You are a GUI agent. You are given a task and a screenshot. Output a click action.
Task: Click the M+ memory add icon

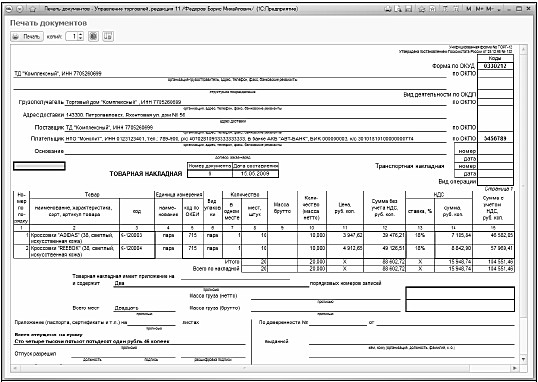point(479,9)
